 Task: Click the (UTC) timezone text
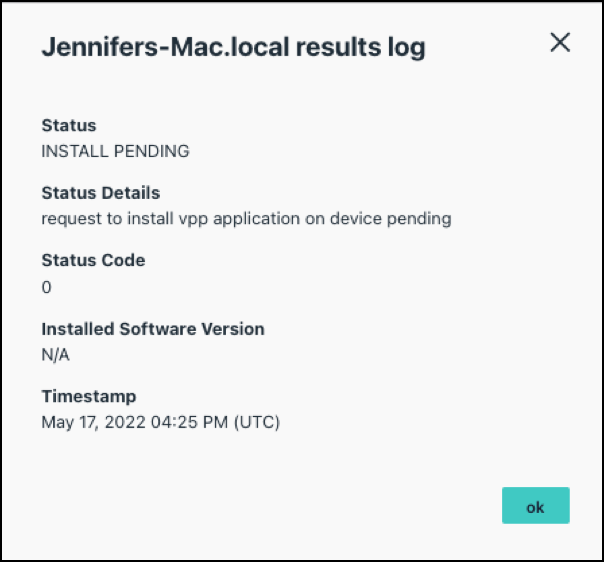[x=255, y=422]
